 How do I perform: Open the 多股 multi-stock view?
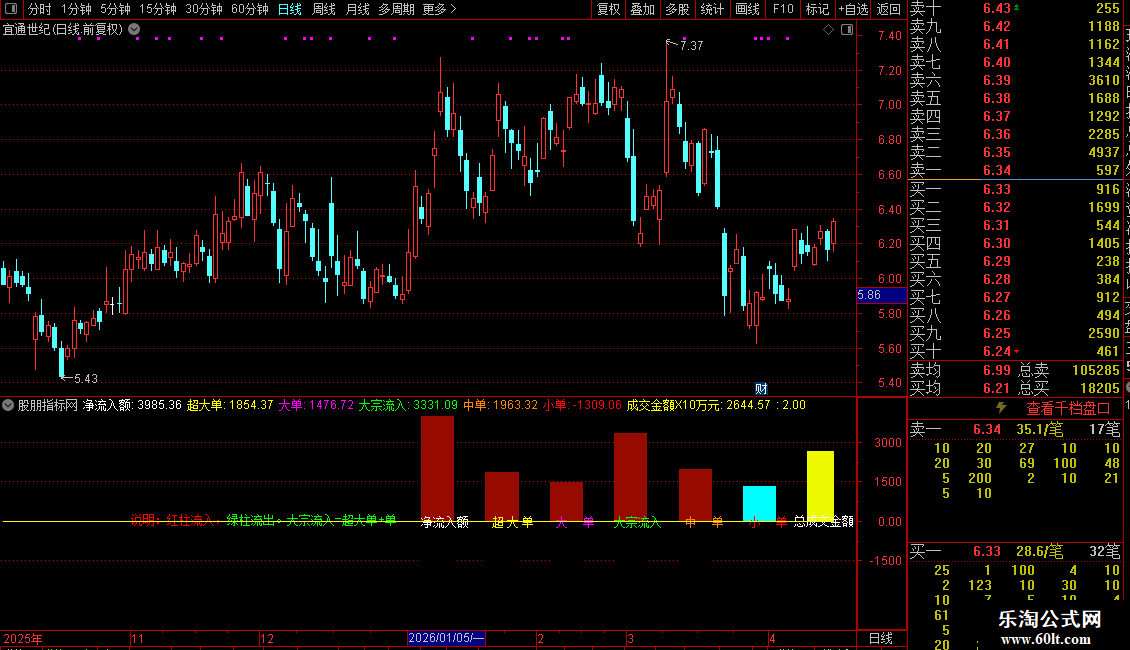(677, 9)
